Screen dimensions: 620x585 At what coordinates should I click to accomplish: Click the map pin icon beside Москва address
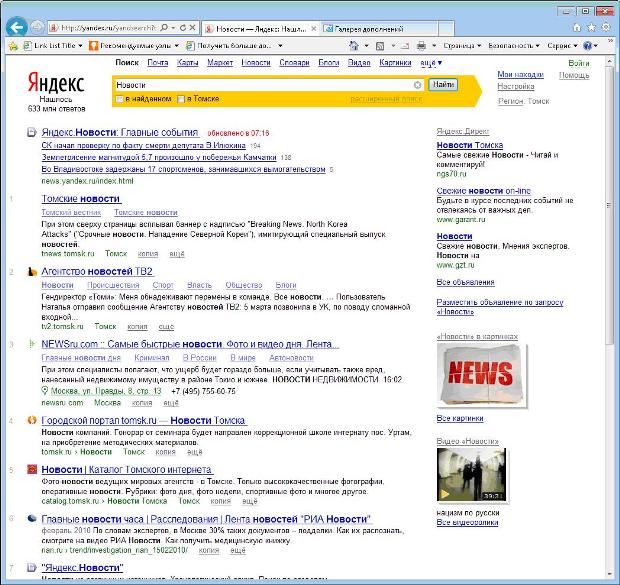click(45, 391)
